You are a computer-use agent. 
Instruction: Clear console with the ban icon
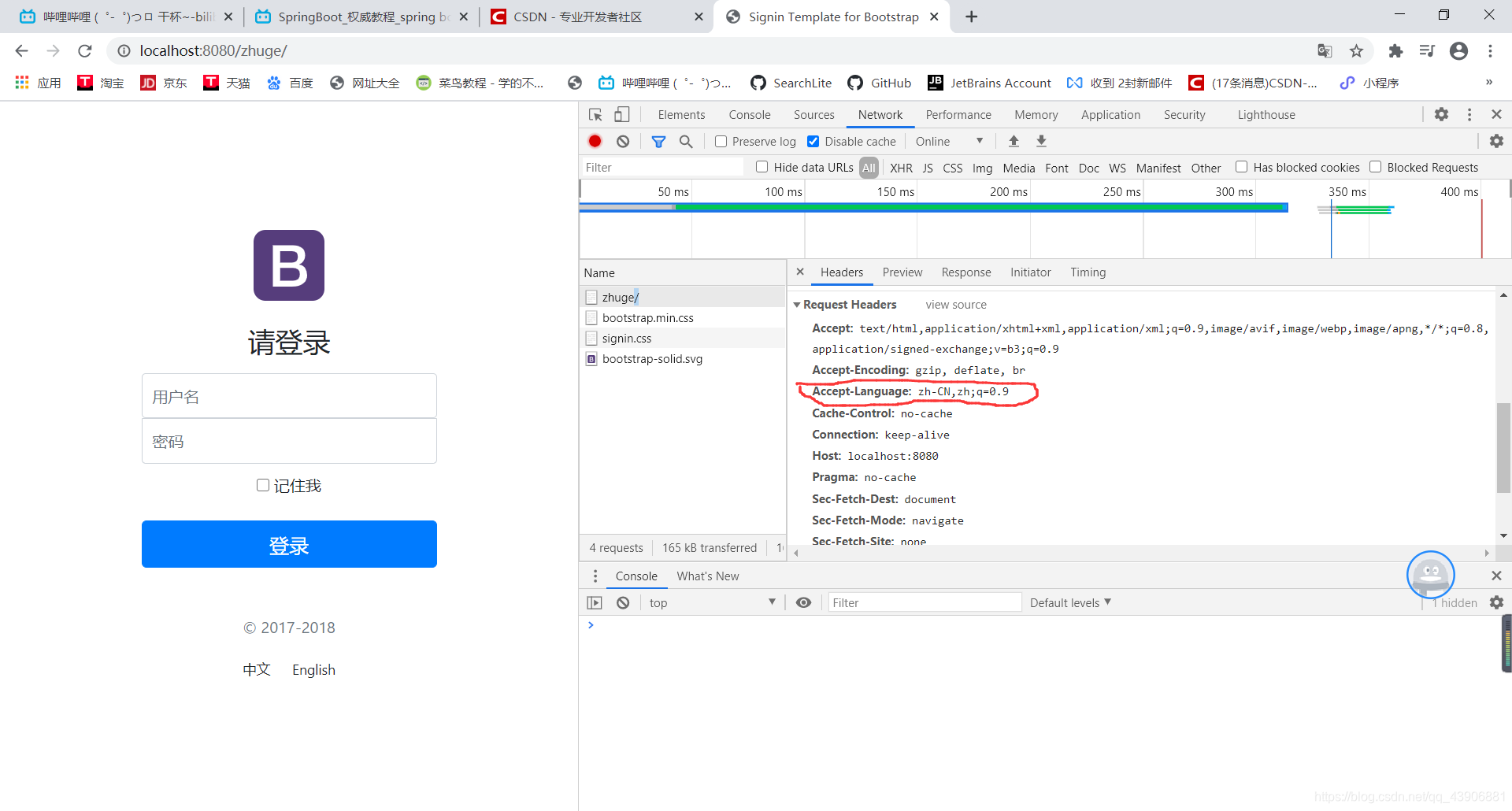point(623,603)
